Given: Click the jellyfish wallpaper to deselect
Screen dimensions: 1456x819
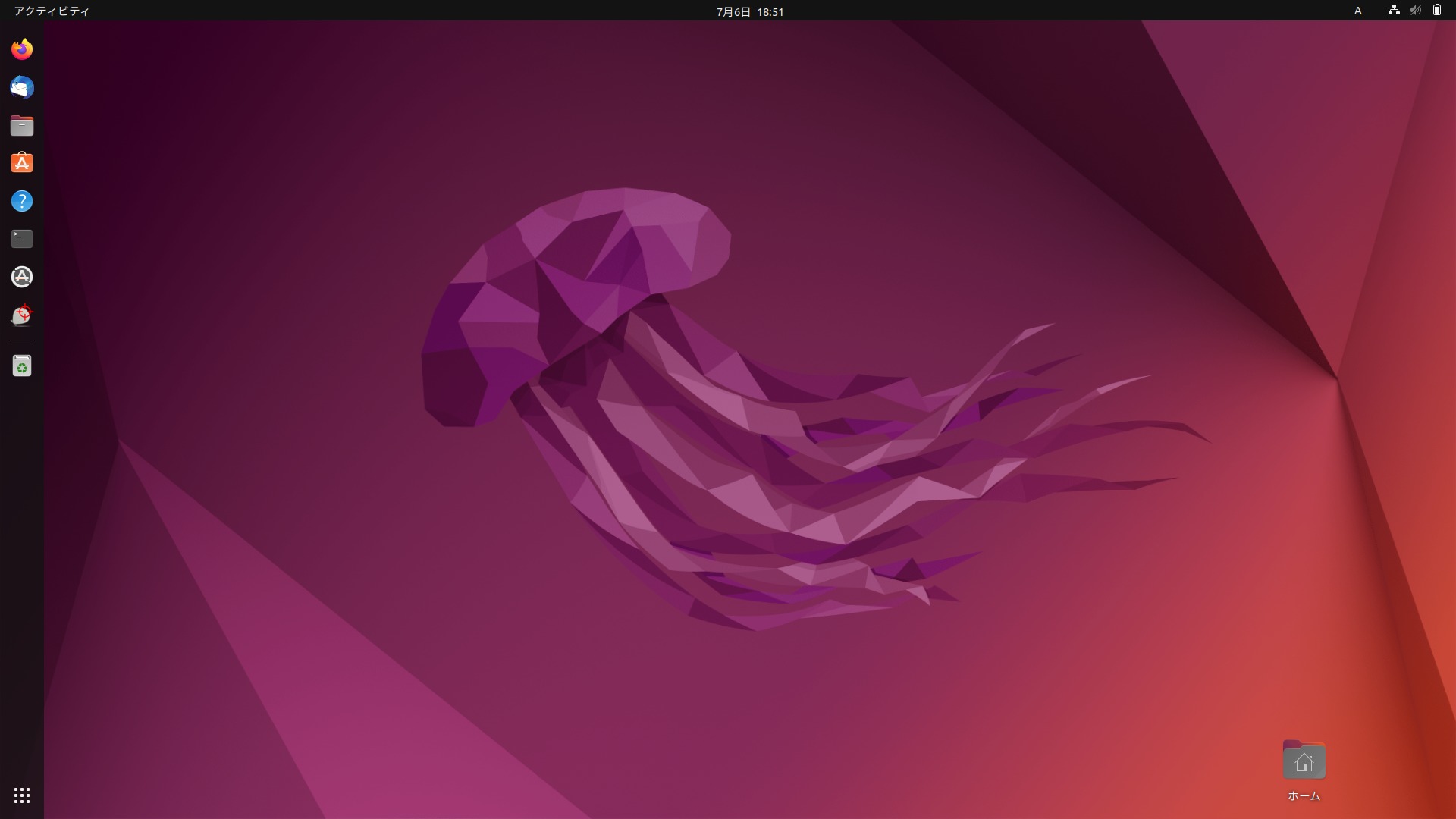Looking at the screenshot, I should (682, 417).
